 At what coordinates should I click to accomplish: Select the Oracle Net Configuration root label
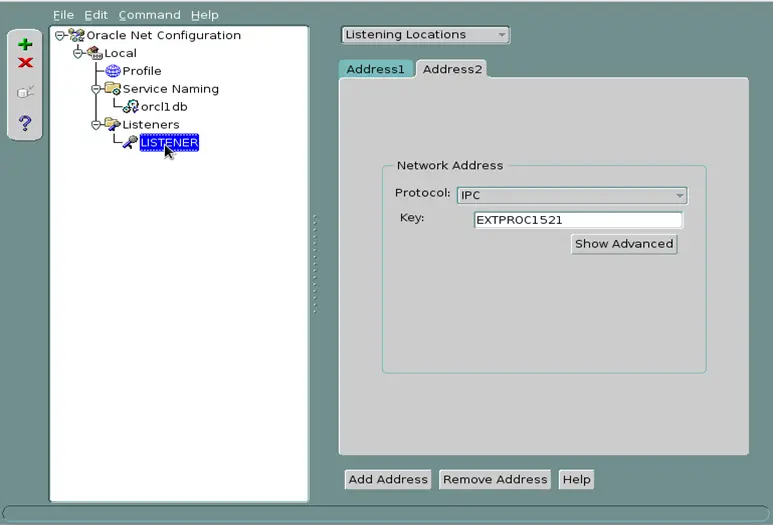click(164, 35)
